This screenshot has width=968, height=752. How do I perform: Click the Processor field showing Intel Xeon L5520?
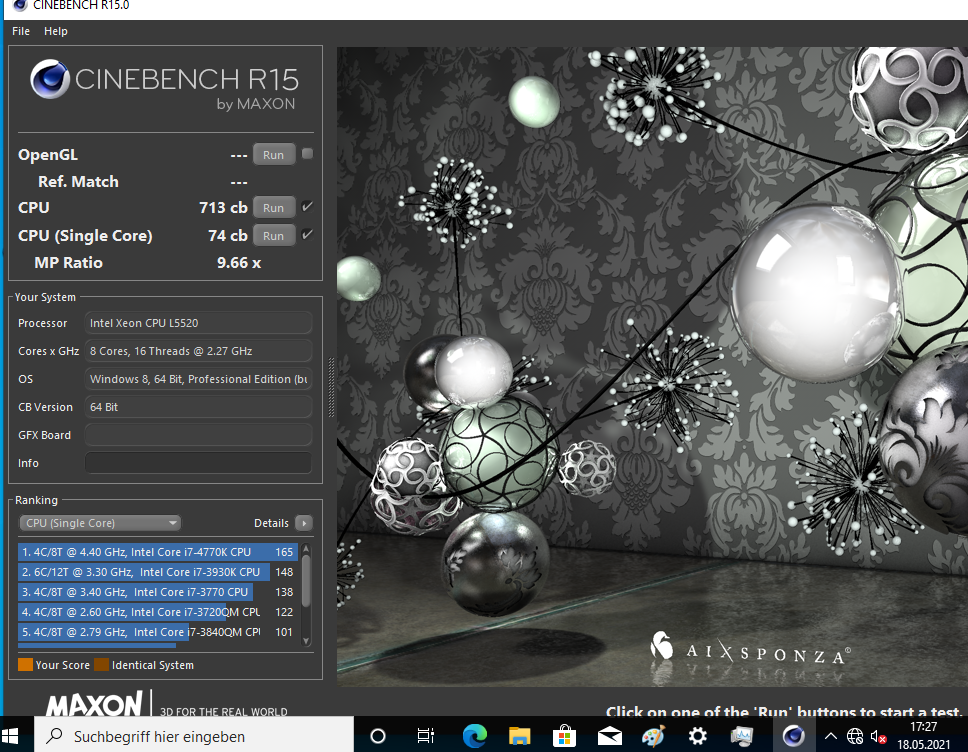[198, 323]
